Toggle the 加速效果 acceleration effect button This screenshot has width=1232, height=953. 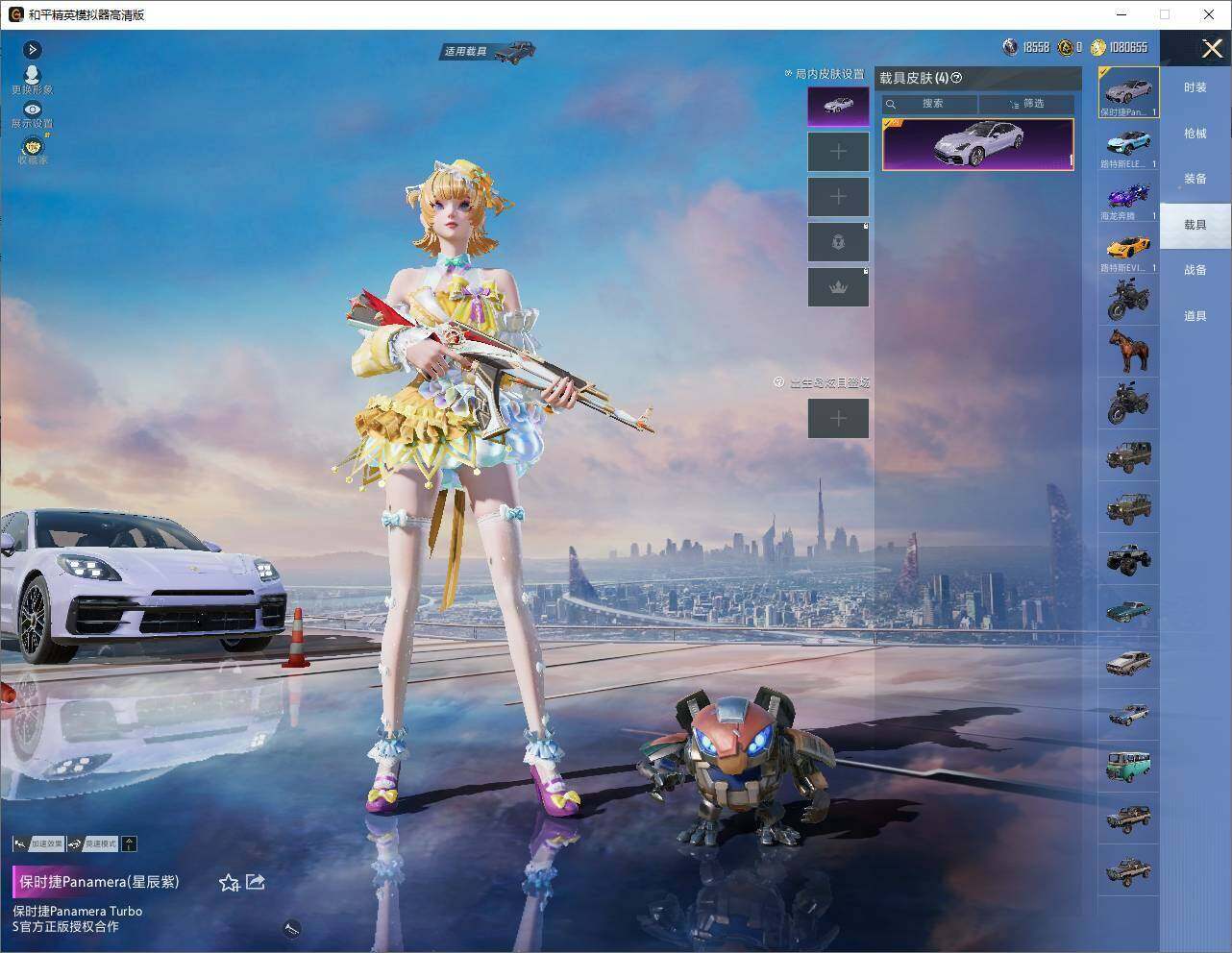(x=39, y=843)
